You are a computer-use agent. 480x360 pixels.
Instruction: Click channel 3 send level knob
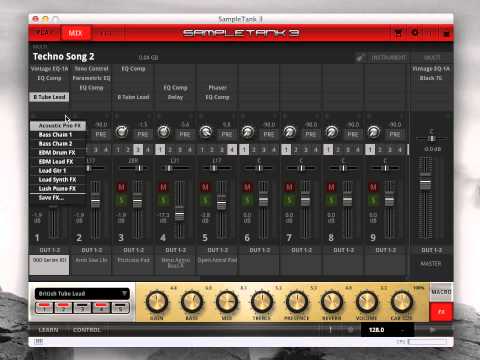click(122, 132)
